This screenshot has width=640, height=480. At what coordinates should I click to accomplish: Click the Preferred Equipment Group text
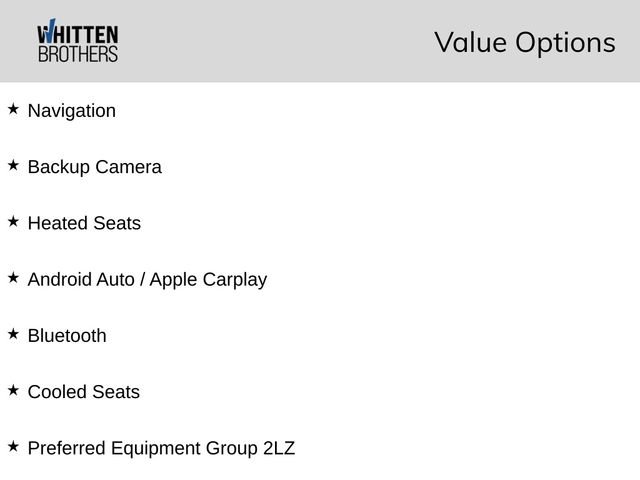(x=142, y=448)
